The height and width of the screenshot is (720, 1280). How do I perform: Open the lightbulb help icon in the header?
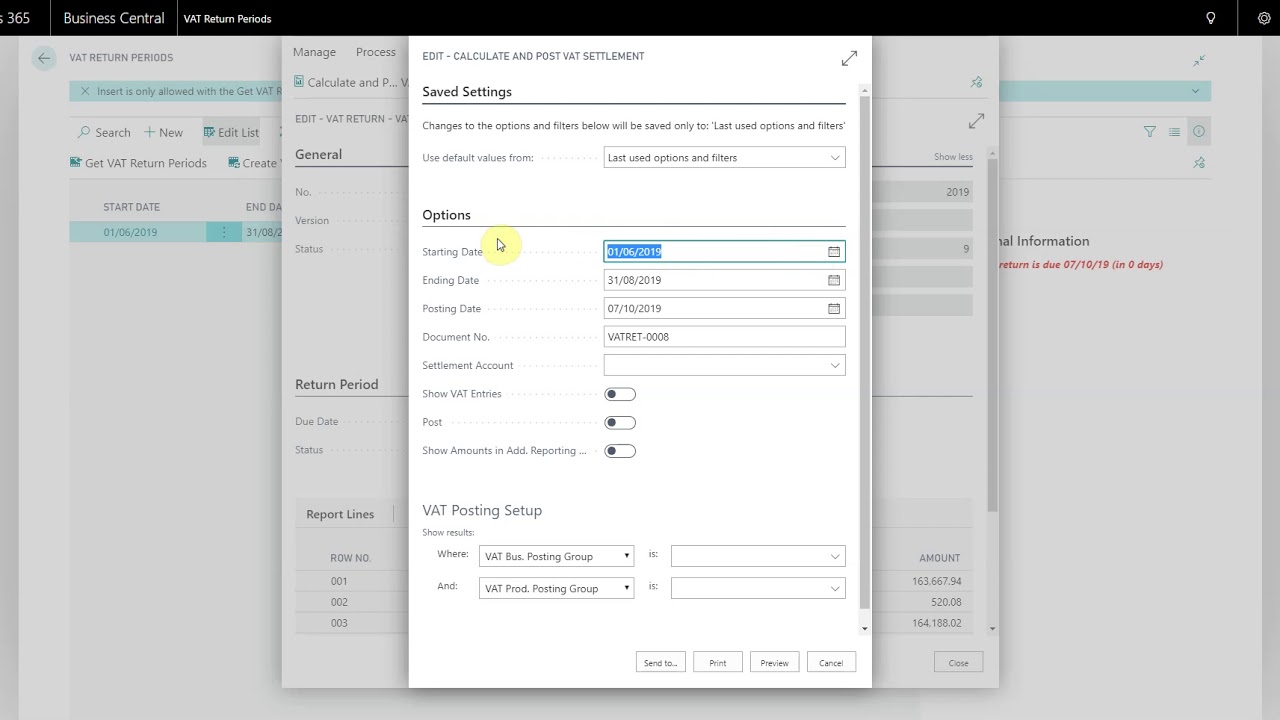tap(1211, 18)
